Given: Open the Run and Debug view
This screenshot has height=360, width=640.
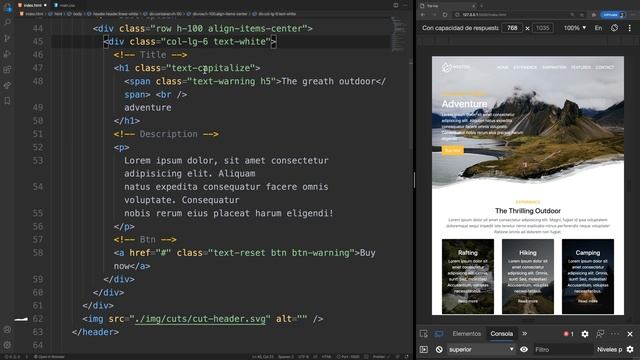Looking at the screenshot, I should 7,54.
